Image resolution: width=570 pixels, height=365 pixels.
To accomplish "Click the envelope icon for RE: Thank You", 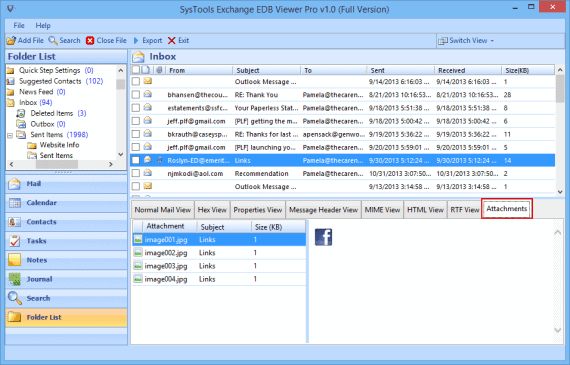I will tap(147, 95).
